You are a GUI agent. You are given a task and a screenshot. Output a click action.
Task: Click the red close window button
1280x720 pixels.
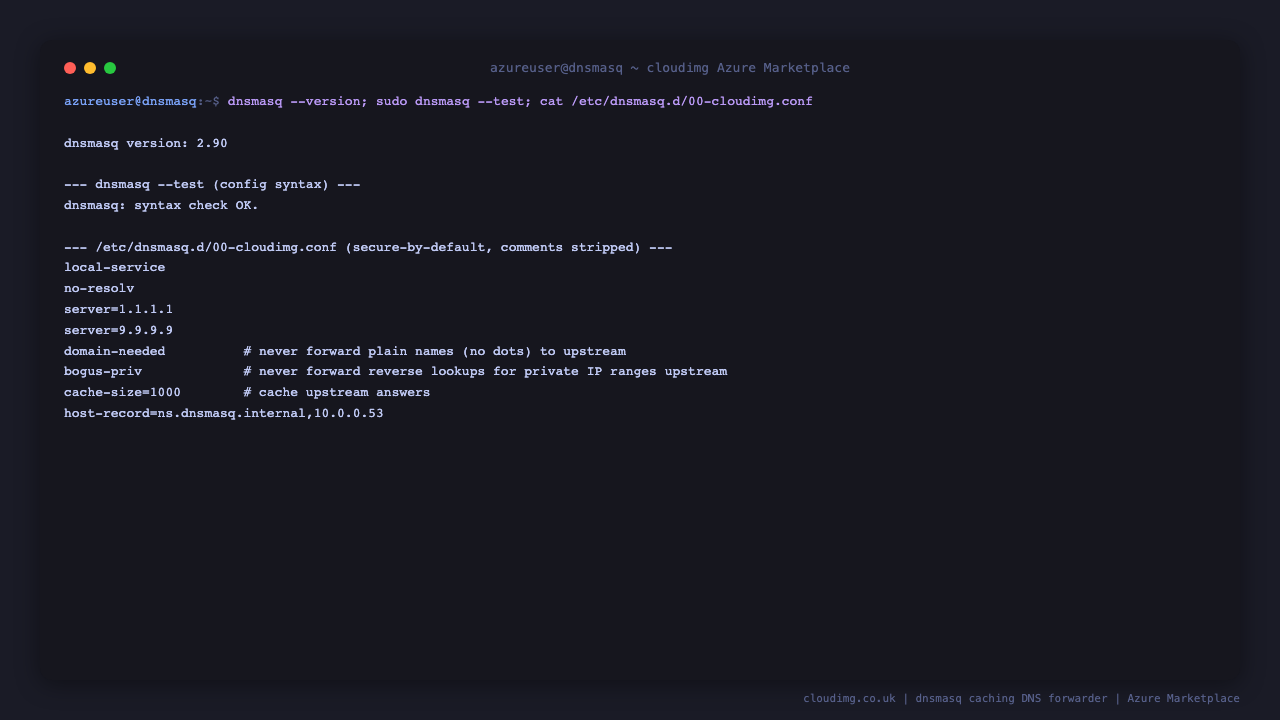(x=70, y=68)
